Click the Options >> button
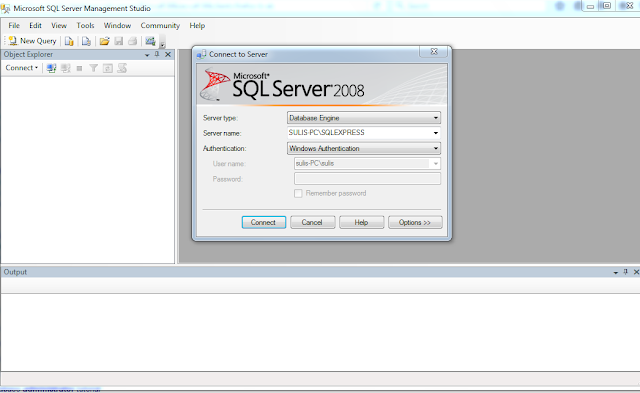 (415, 222)
